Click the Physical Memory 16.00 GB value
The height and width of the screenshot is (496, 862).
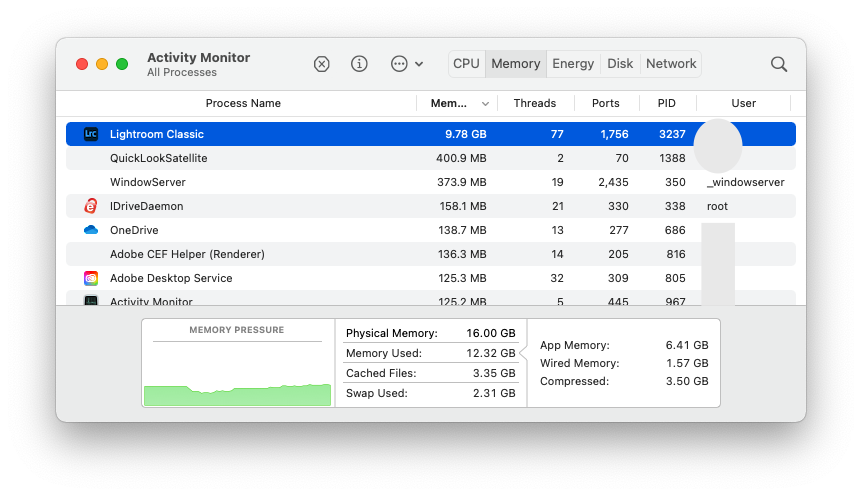[490, 333]
